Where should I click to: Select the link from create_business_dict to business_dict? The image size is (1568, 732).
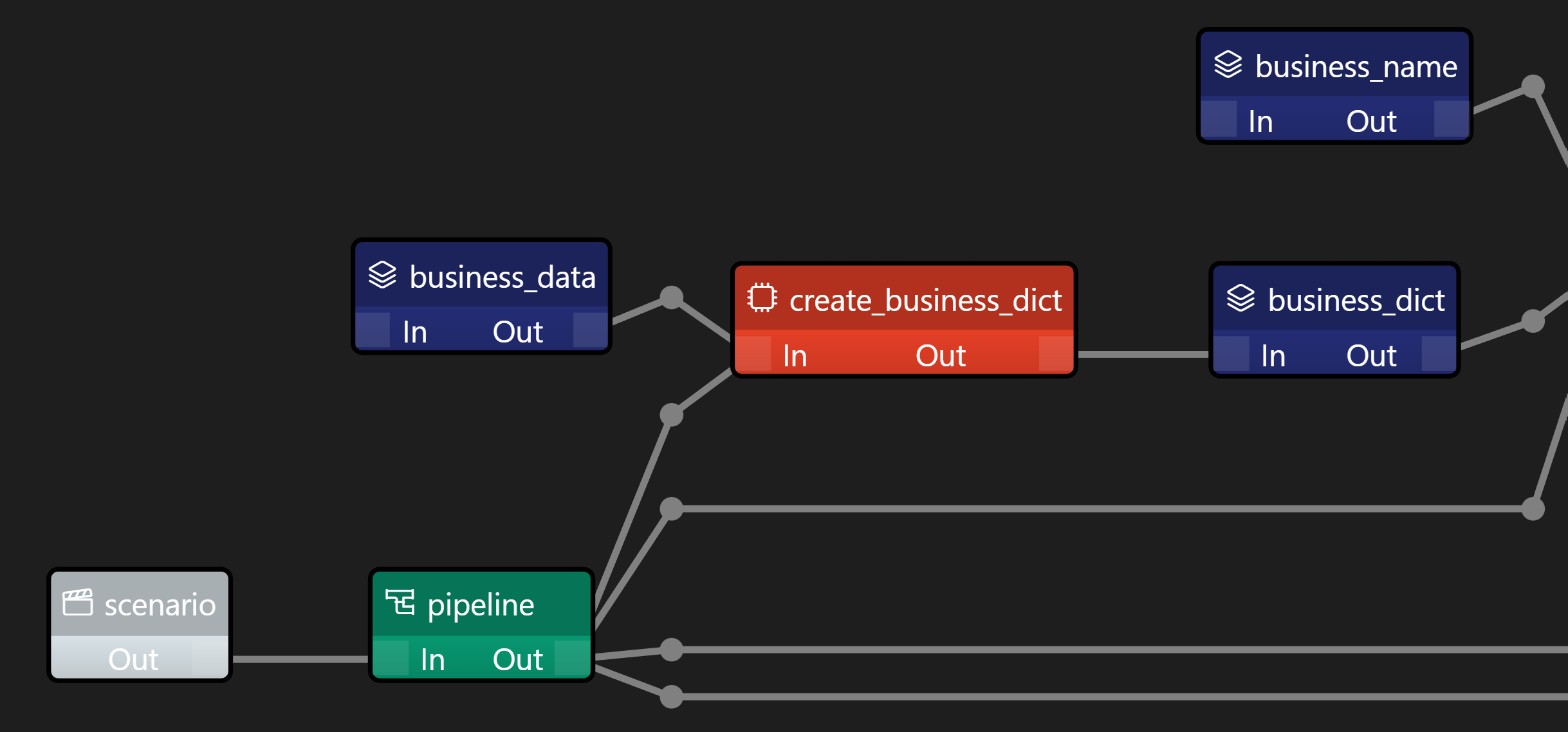point(1143,354)
